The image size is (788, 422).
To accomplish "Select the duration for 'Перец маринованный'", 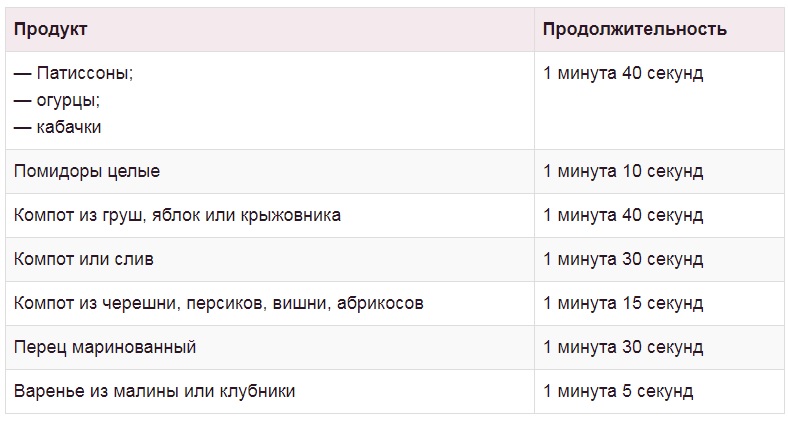I will point(623,347).
